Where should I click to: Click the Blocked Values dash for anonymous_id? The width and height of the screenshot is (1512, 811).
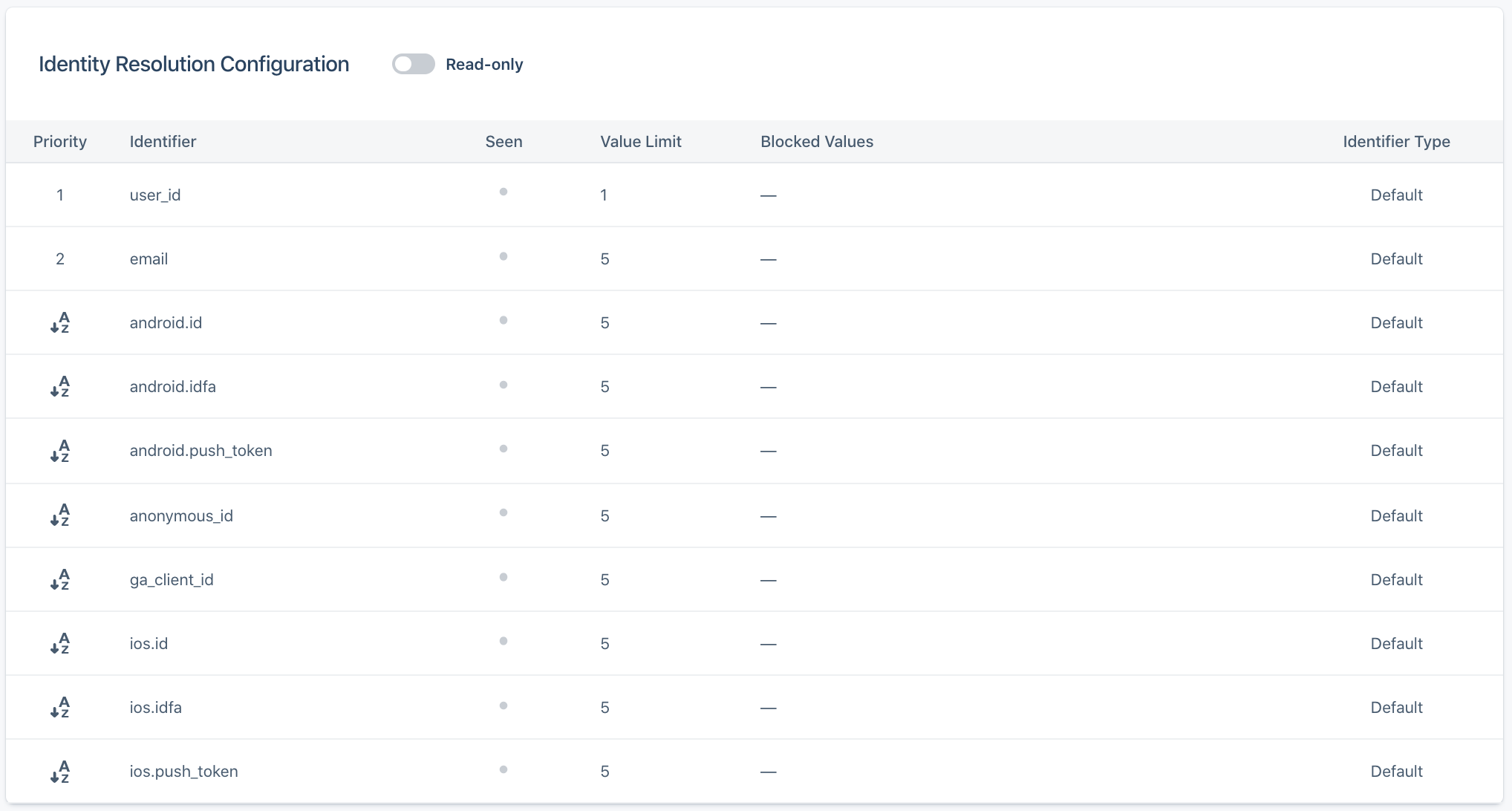click(x=769, y=516)
